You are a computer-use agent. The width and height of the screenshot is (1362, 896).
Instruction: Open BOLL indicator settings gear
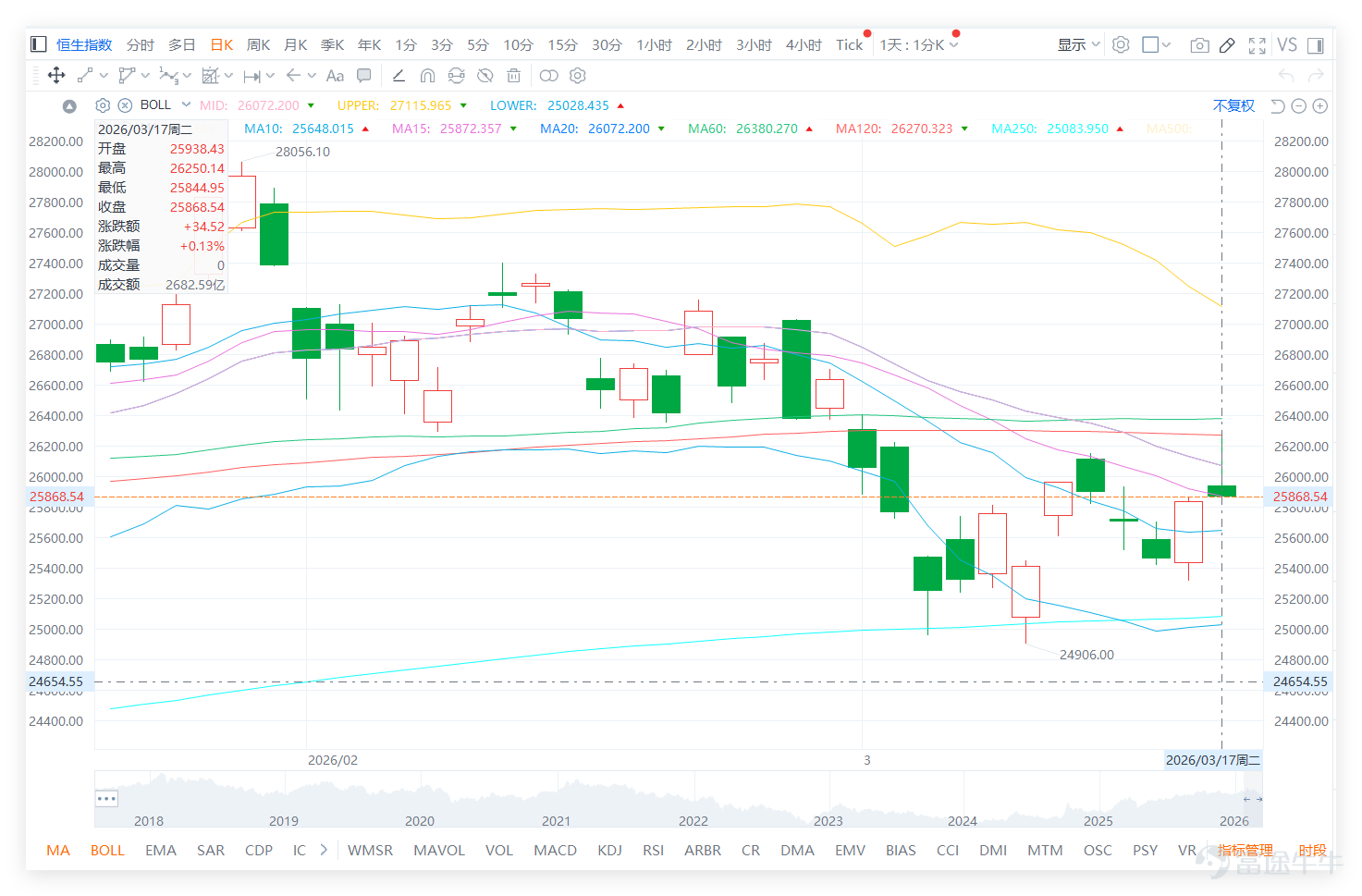pos(103,105)
